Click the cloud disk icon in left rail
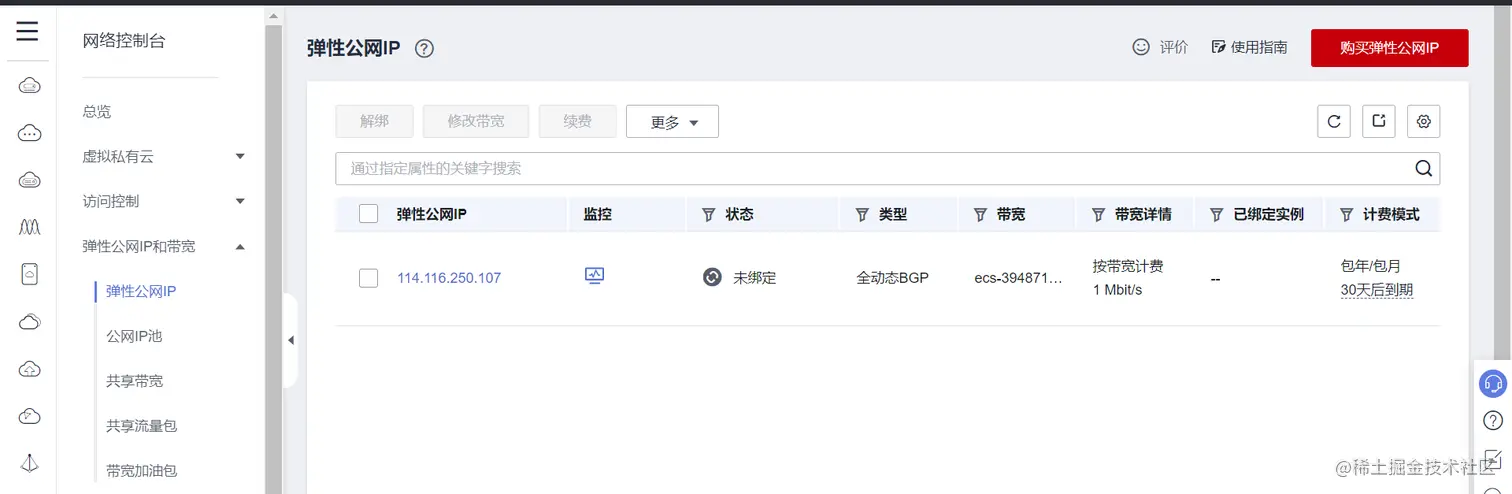This screenshot has height=494, width=1512. (x=30, y=180)
